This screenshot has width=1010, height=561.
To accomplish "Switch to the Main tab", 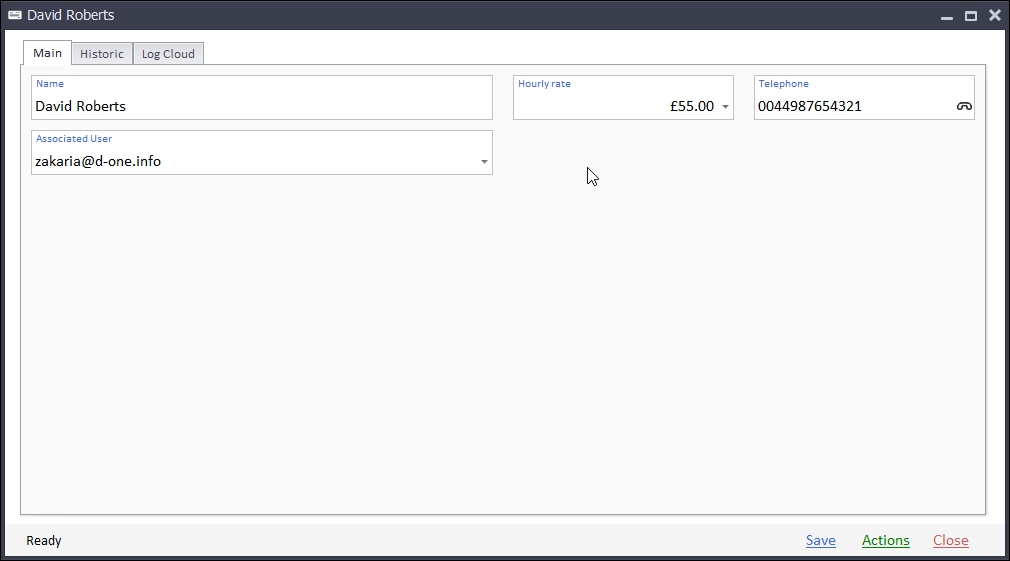I will coord(47,53).
